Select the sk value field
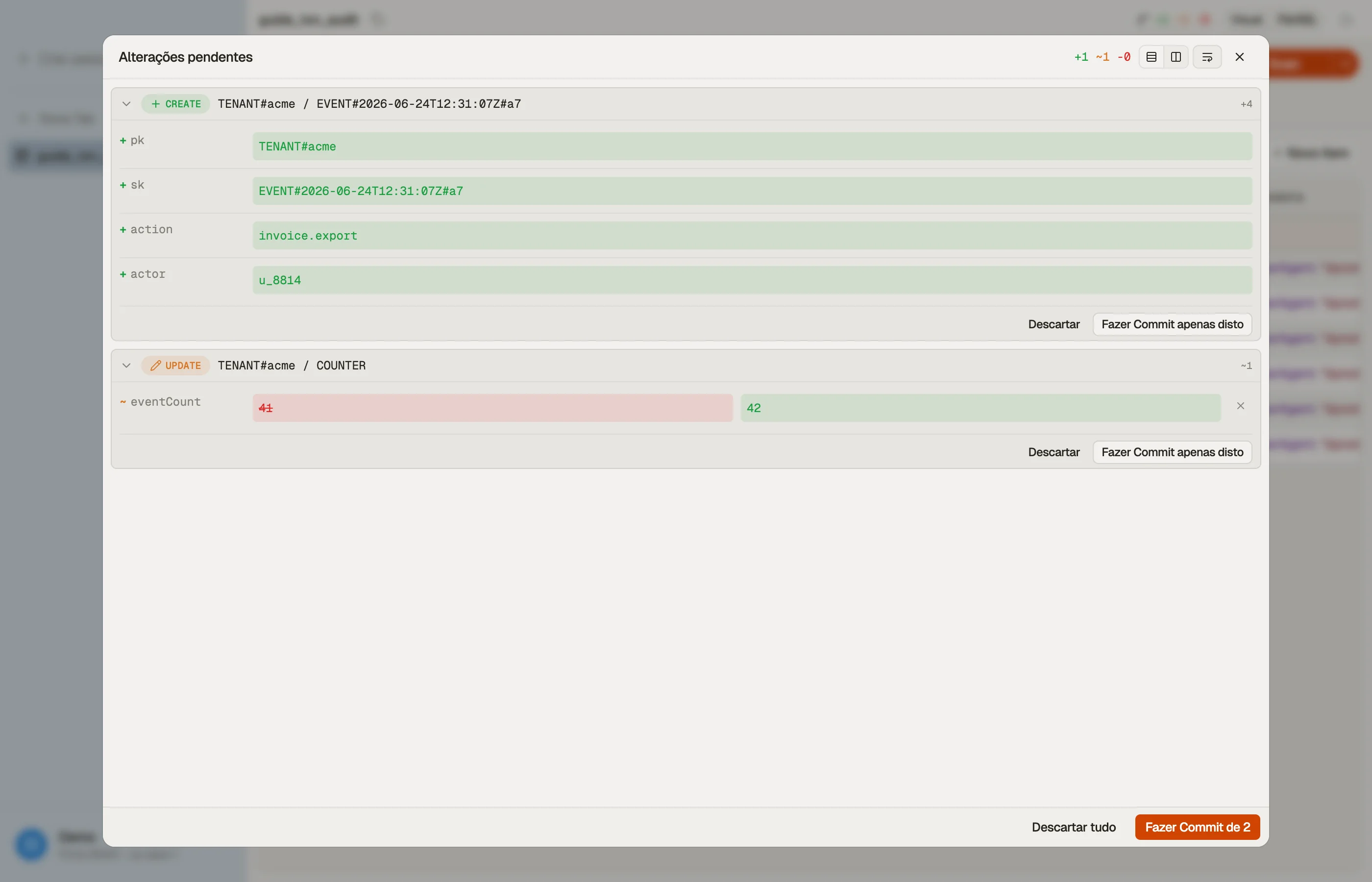 tap(752, 191)
